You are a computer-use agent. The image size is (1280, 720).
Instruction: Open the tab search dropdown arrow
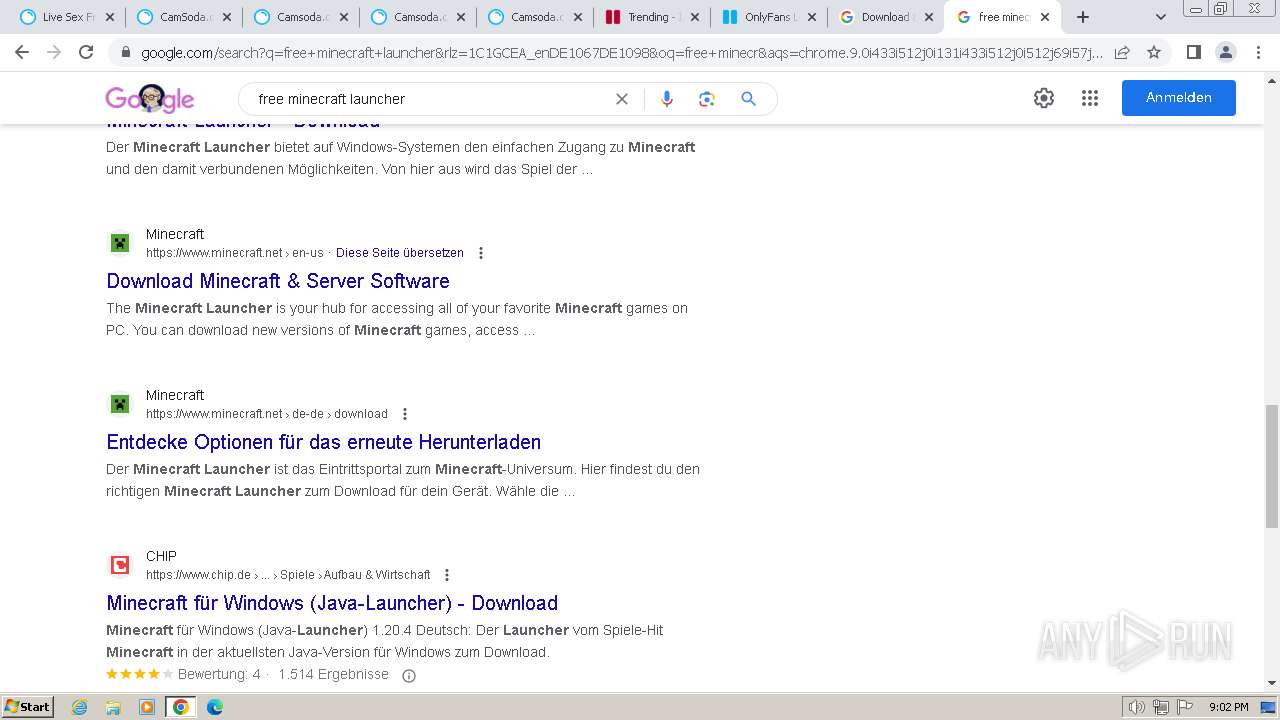pyautogui.click(x=1161, y=17)
